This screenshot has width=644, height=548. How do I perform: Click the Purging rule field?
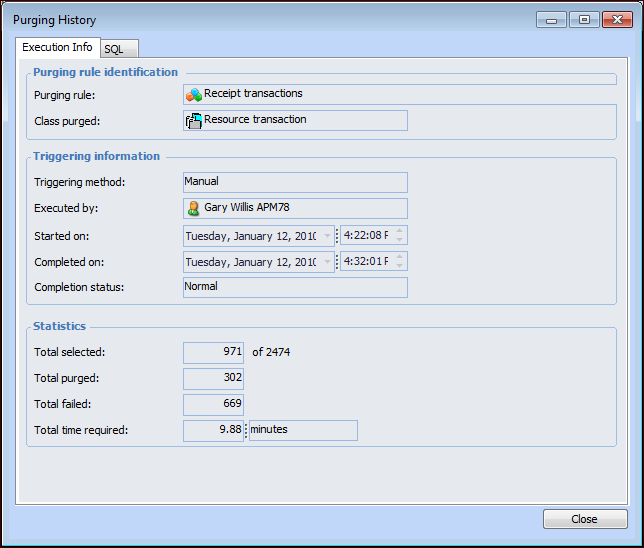(400, 94)
